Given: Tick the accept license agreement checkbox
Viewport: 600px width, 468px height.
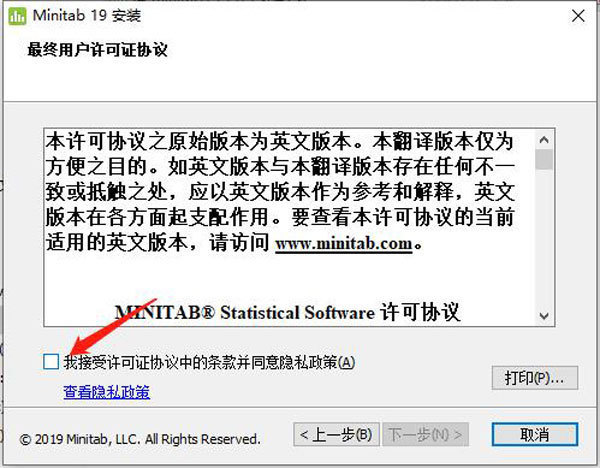Looking at the screenshot, I should coord(51,362).
